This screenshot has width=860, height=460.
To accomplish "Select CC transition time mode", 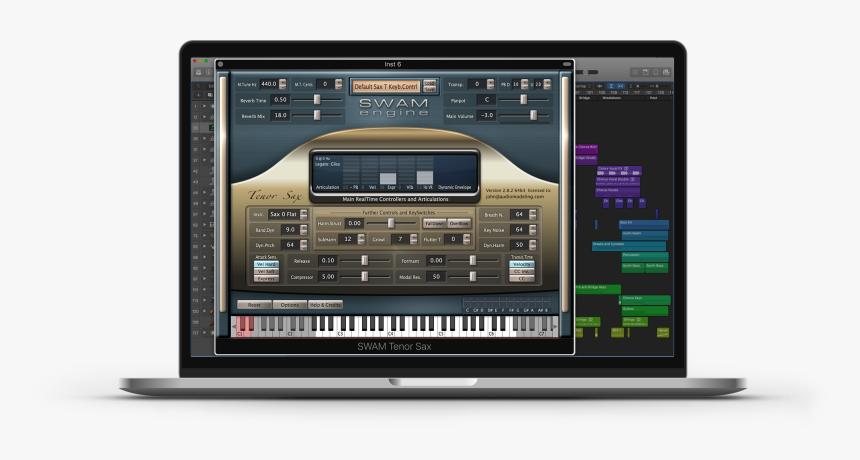I will (522, 279).
